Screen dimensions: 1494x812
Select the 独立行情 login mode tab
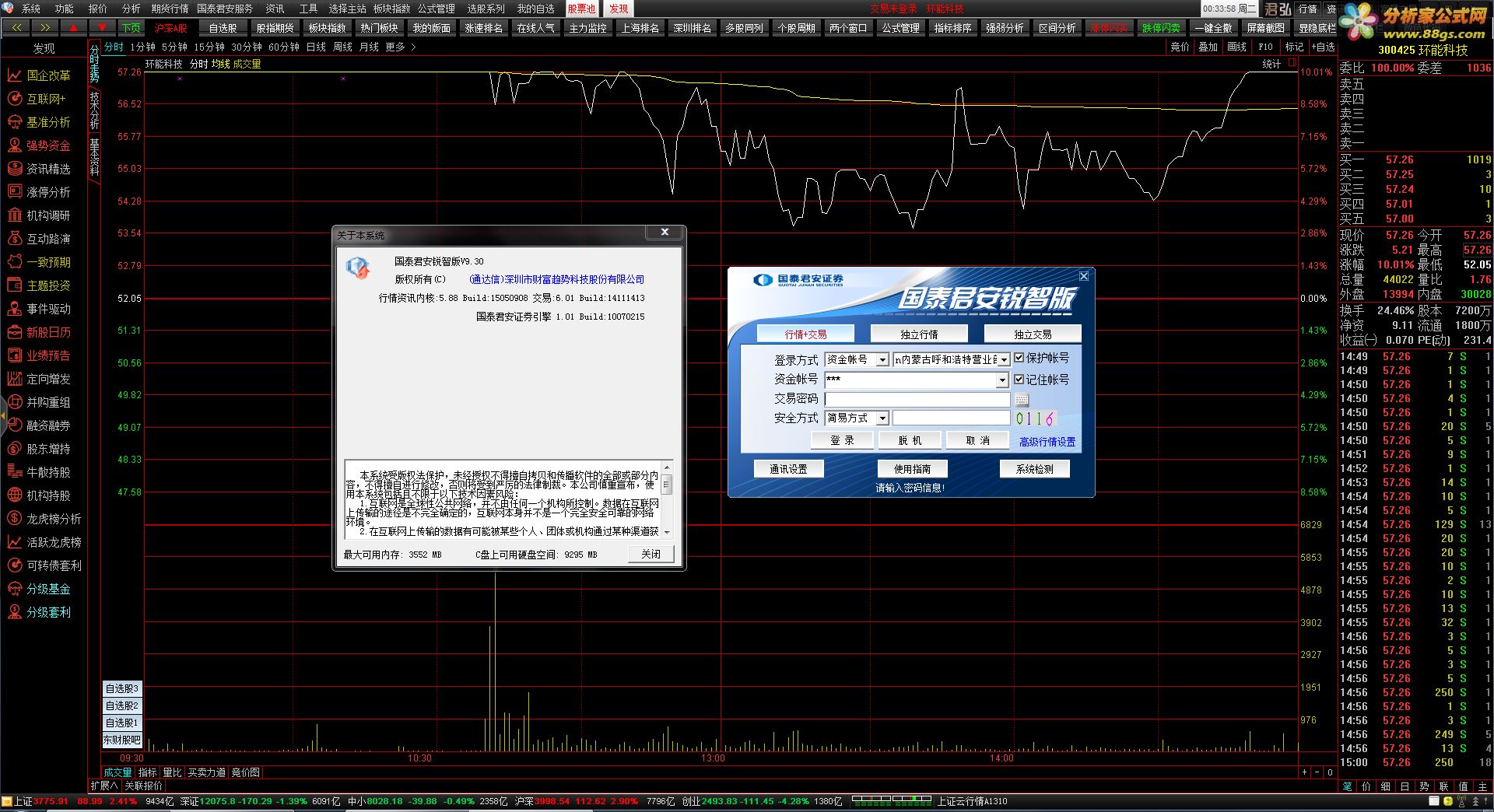pyautogui.click(x=919, y=334)
